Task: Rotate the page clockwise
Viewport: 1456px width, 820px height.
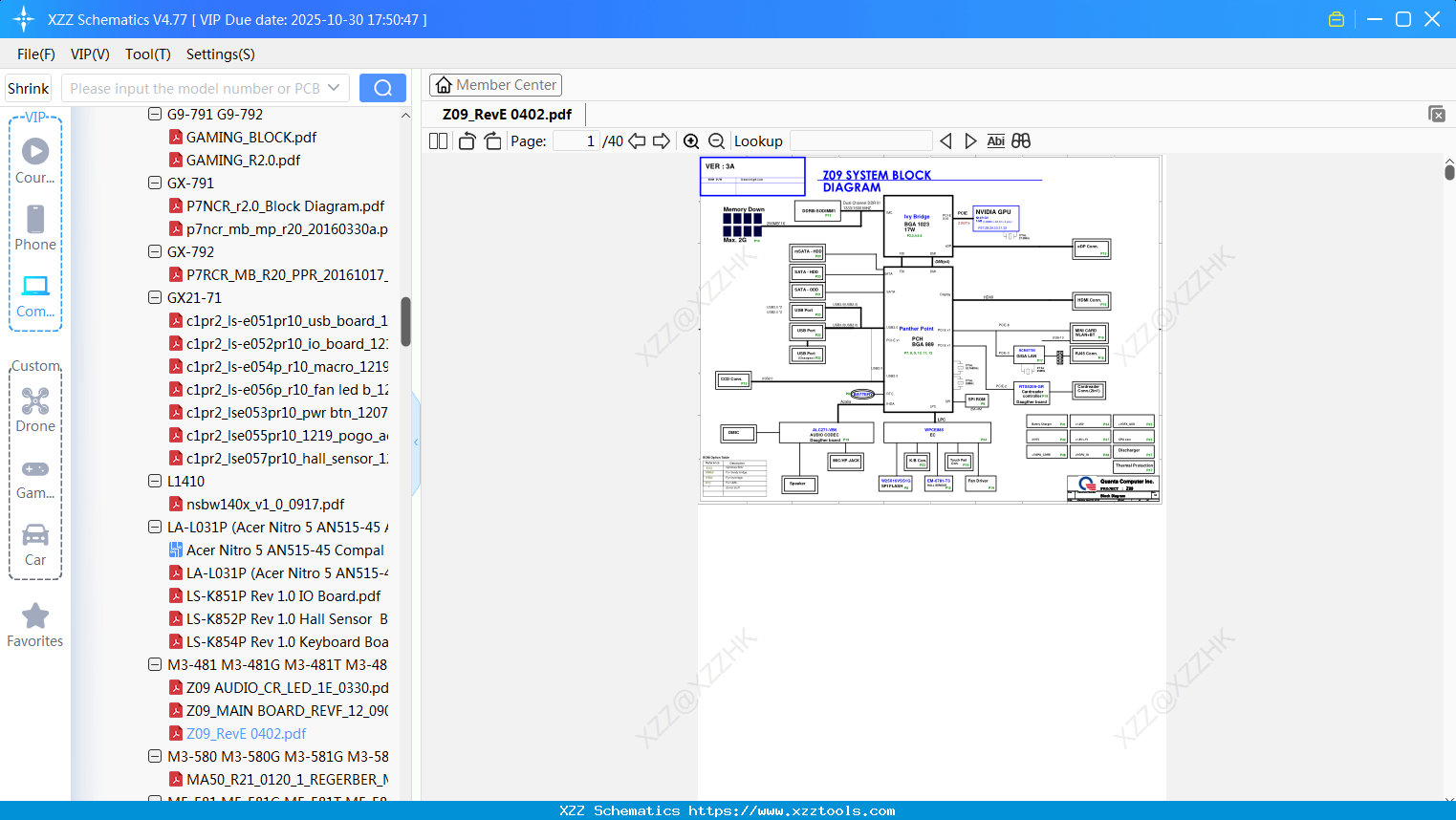Action: coord(492,140)
